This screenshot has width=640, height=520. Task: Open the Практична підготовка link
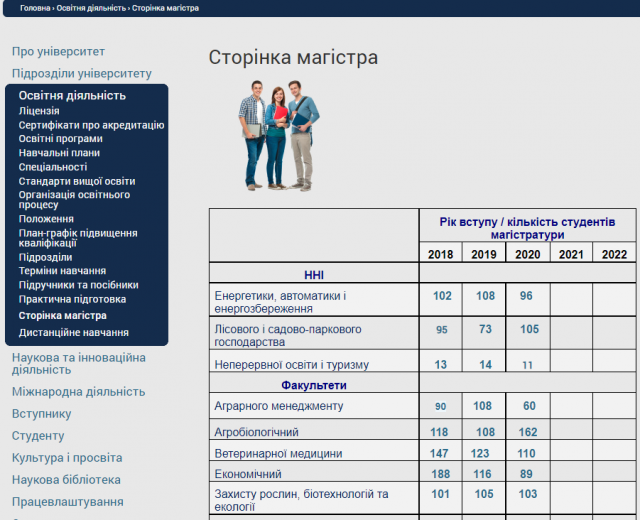(x=72, y=299)
